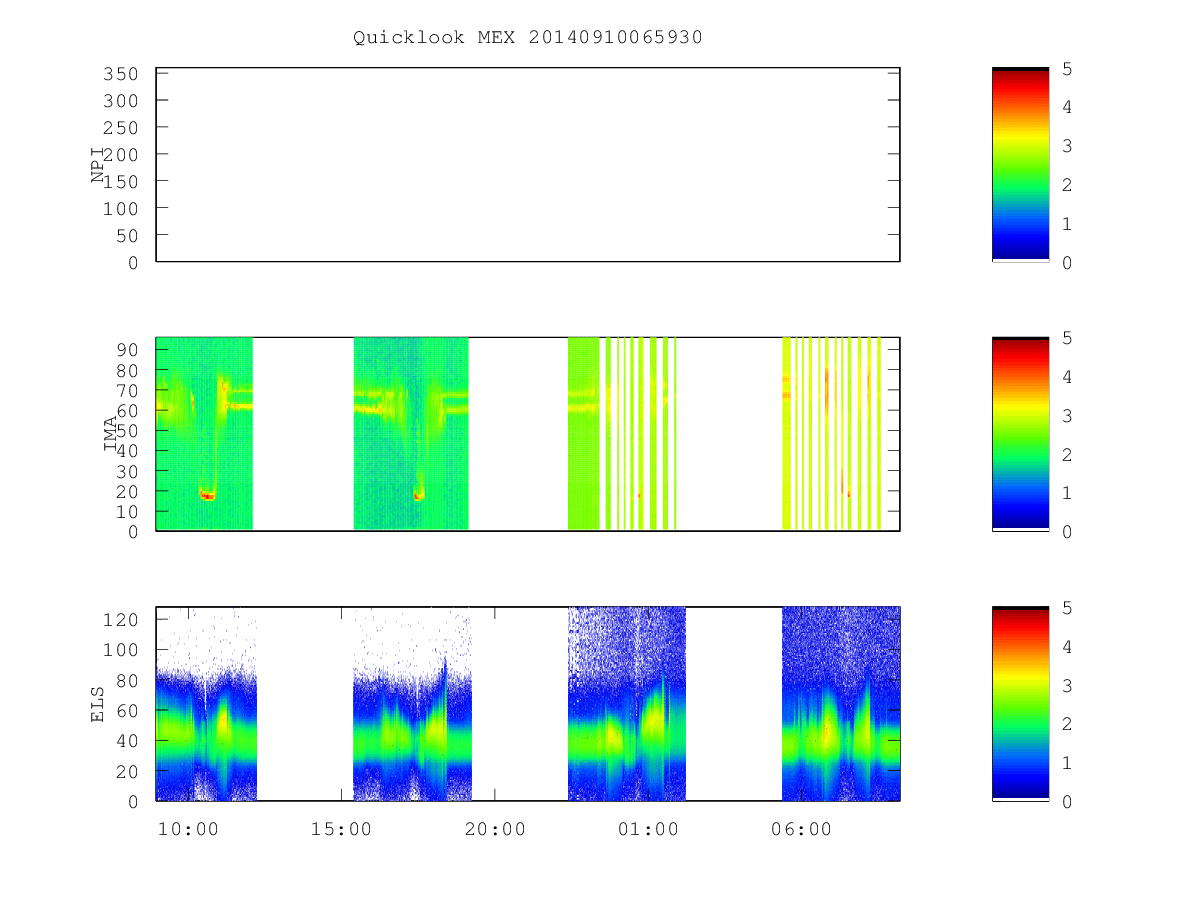
Task: Click the 2 label on IMA color bar
Action: pyautogui.click(x=1067, y=455)
